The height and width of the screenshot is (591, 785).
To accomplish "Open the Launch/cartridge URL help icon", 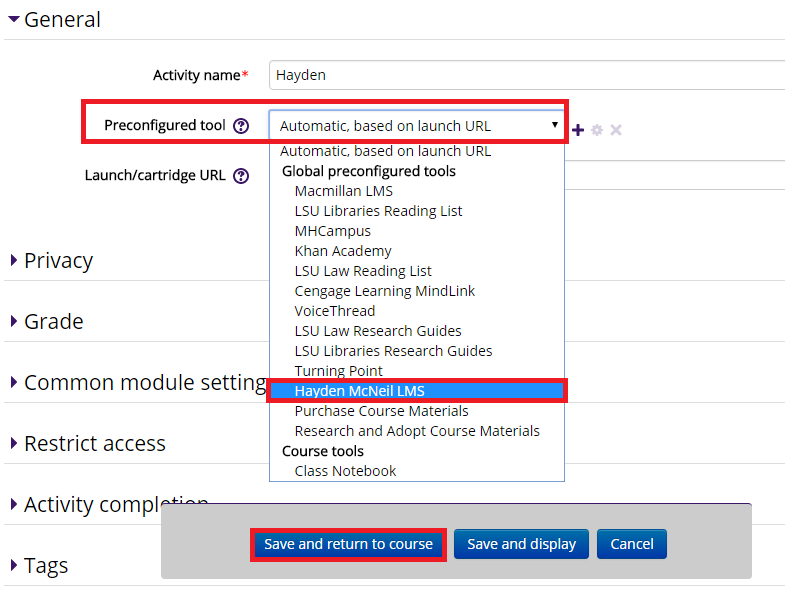I will pos(241,176).
